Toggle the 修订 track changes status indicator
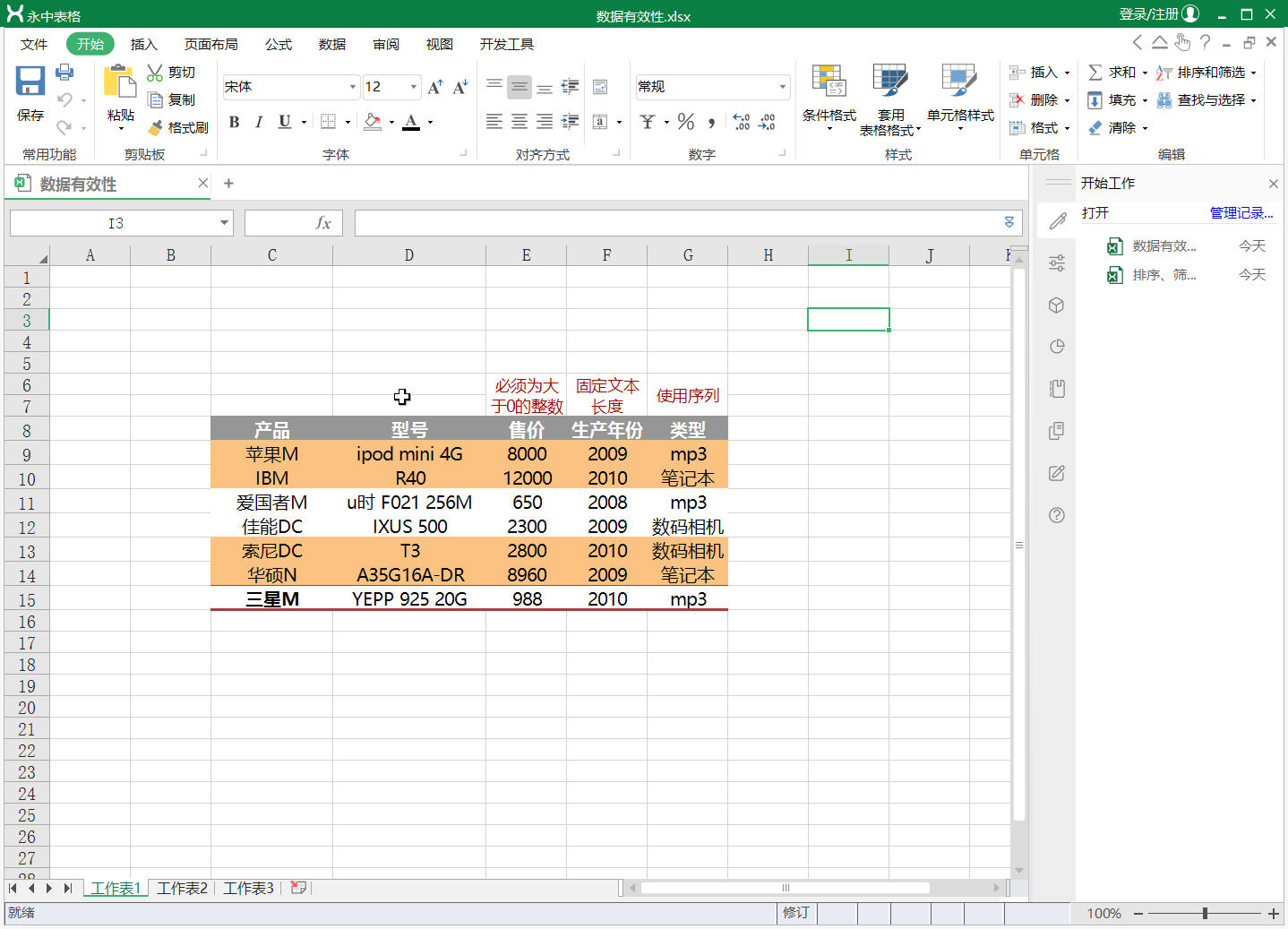This screenshot has height=929, width=1288. [795, 913]
